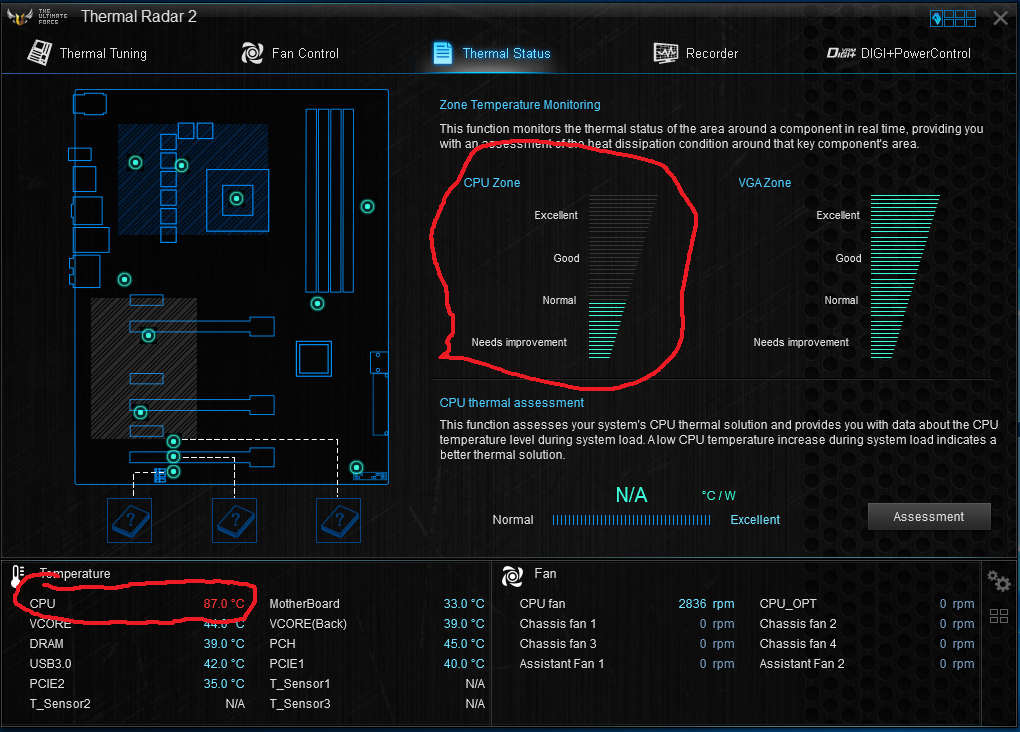Click the window layout switcher icon
This screenshot has width=1020, height=732.
pyautogui.click(x=953, y=18)
